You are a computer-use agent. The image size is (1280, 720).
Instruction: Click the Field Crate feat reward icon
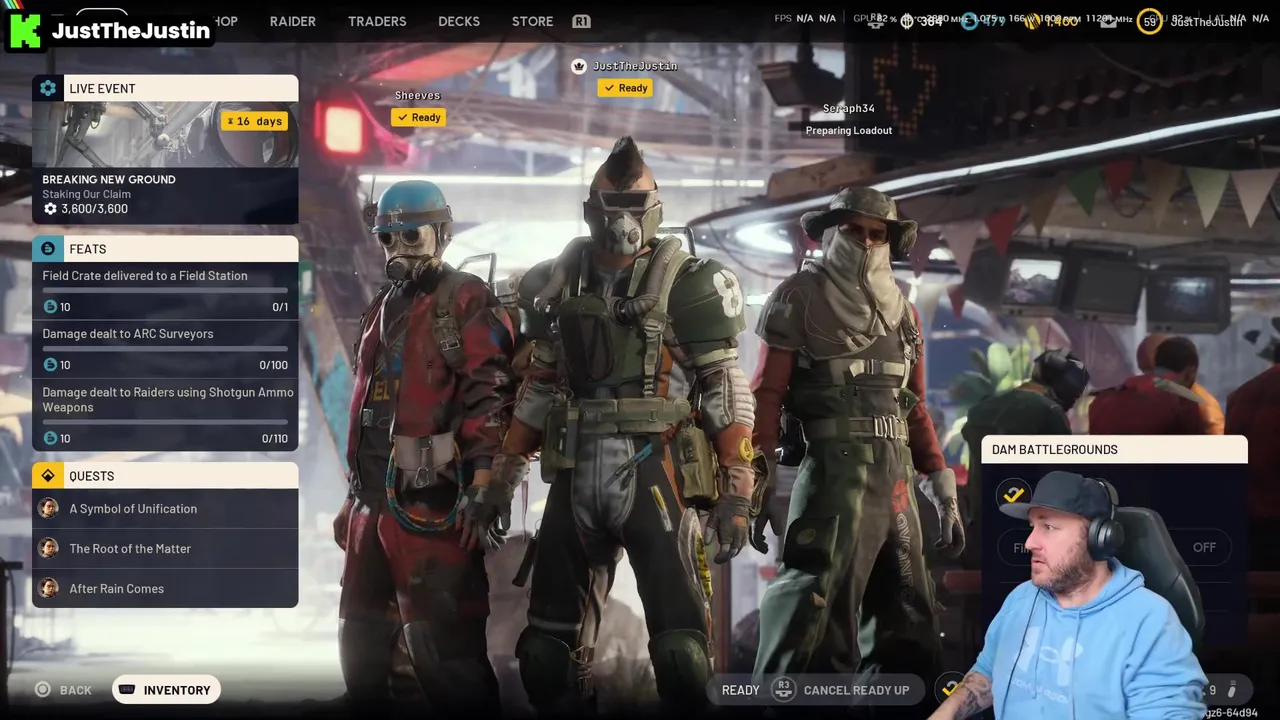point(50,307)
